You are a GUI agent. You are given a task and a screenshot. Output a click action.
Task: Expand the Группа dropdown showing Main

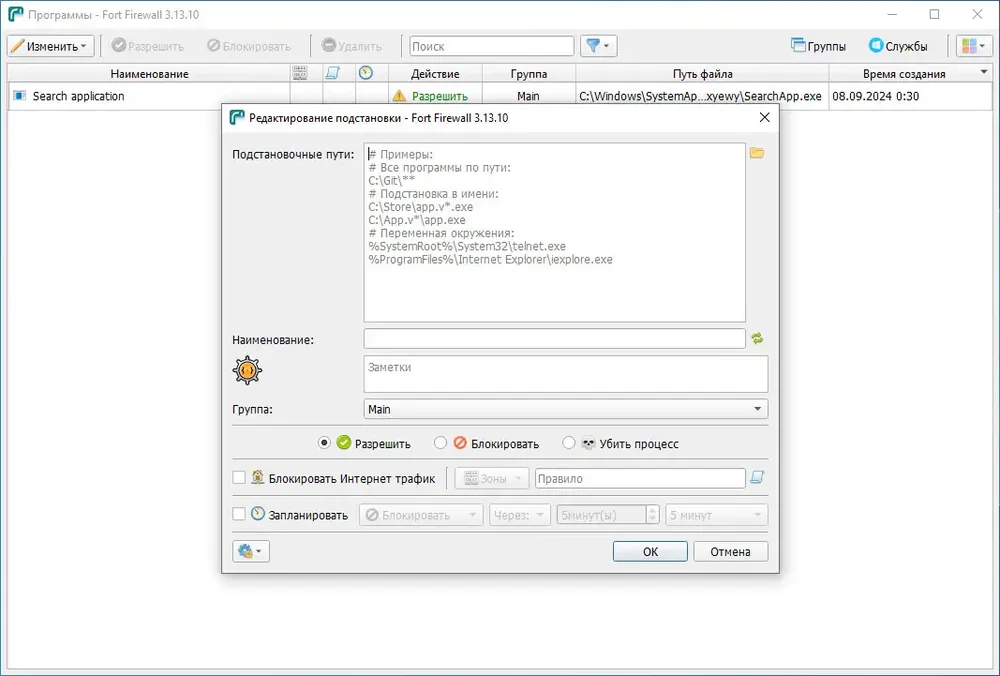[566, 409]
